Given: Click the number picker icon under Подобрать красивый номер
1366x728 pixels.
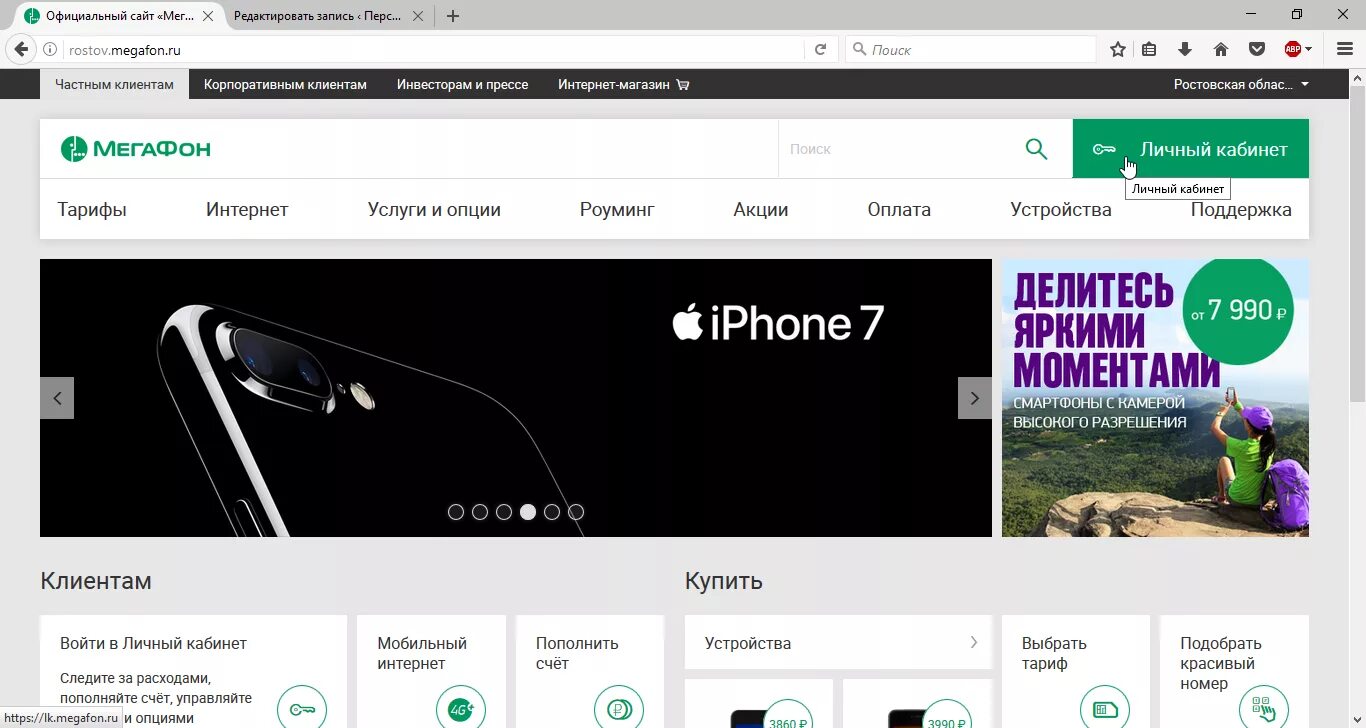Looking at the screenshot, I should pyautogui.click(x=1263, y=709).
